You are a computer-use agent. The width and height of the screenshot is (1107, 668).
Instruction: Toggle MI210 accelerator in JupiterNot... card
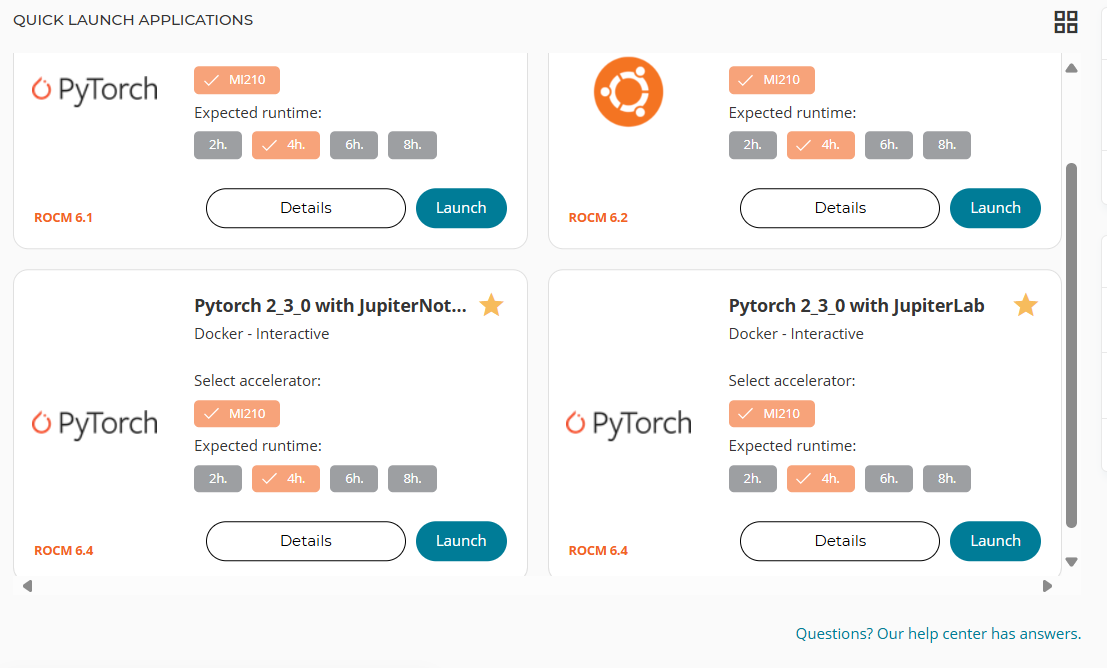pos(237,414)
